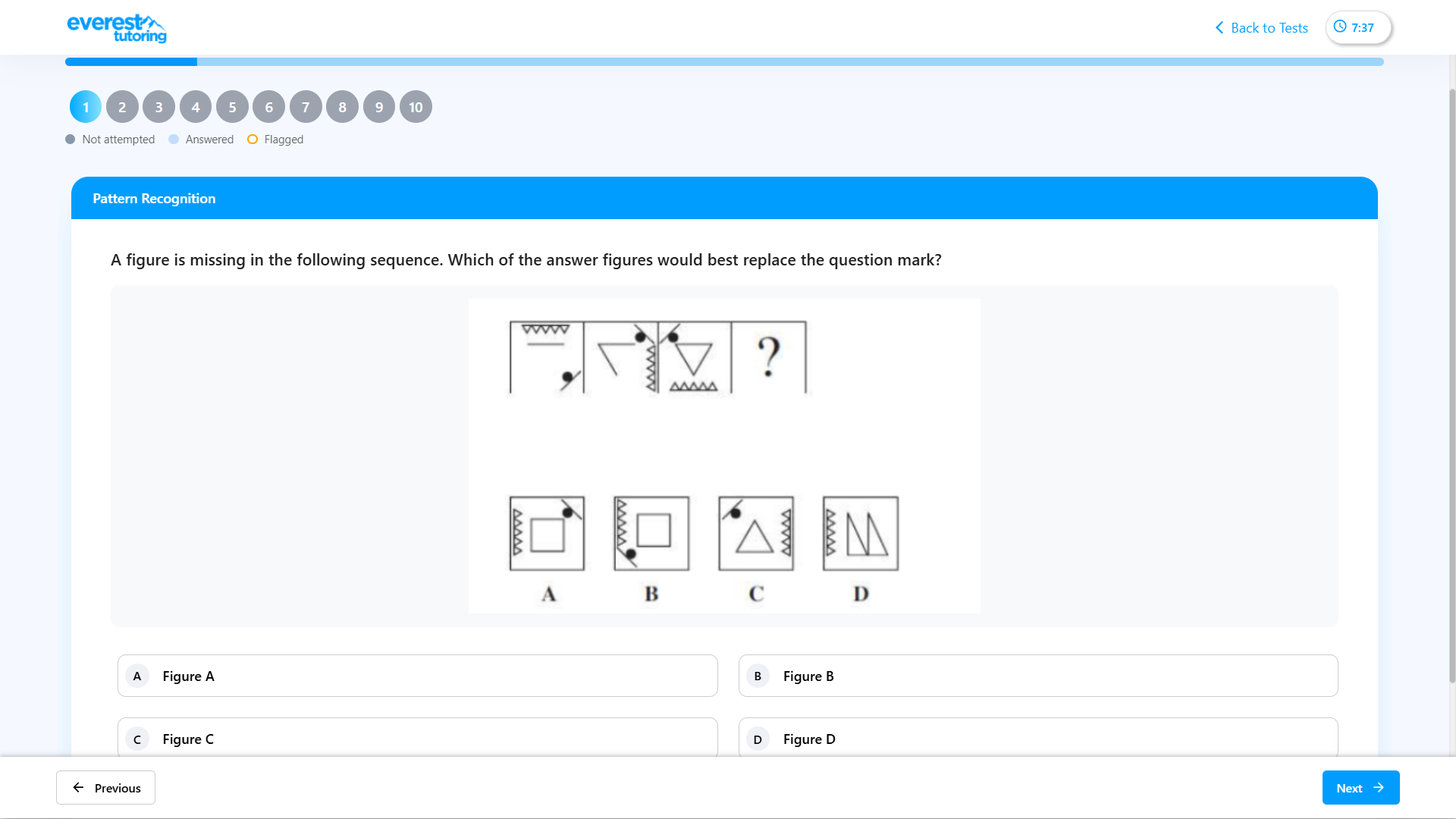The width and height of the screenshot is (1456, 819).
Task: Open question 10
Action: coord(416,107)
